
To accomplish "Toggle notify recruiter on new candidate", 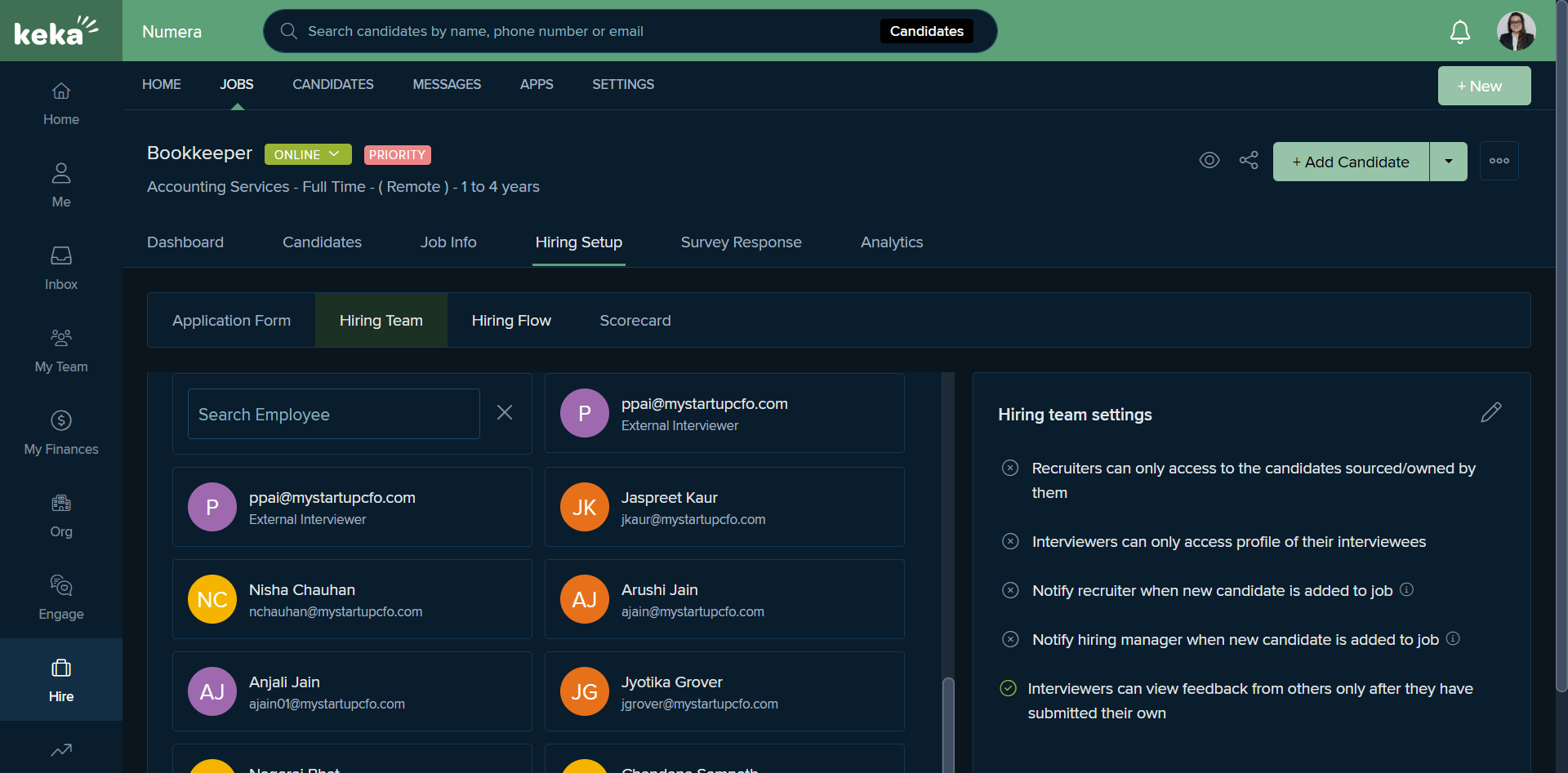I will point(1010,590).
